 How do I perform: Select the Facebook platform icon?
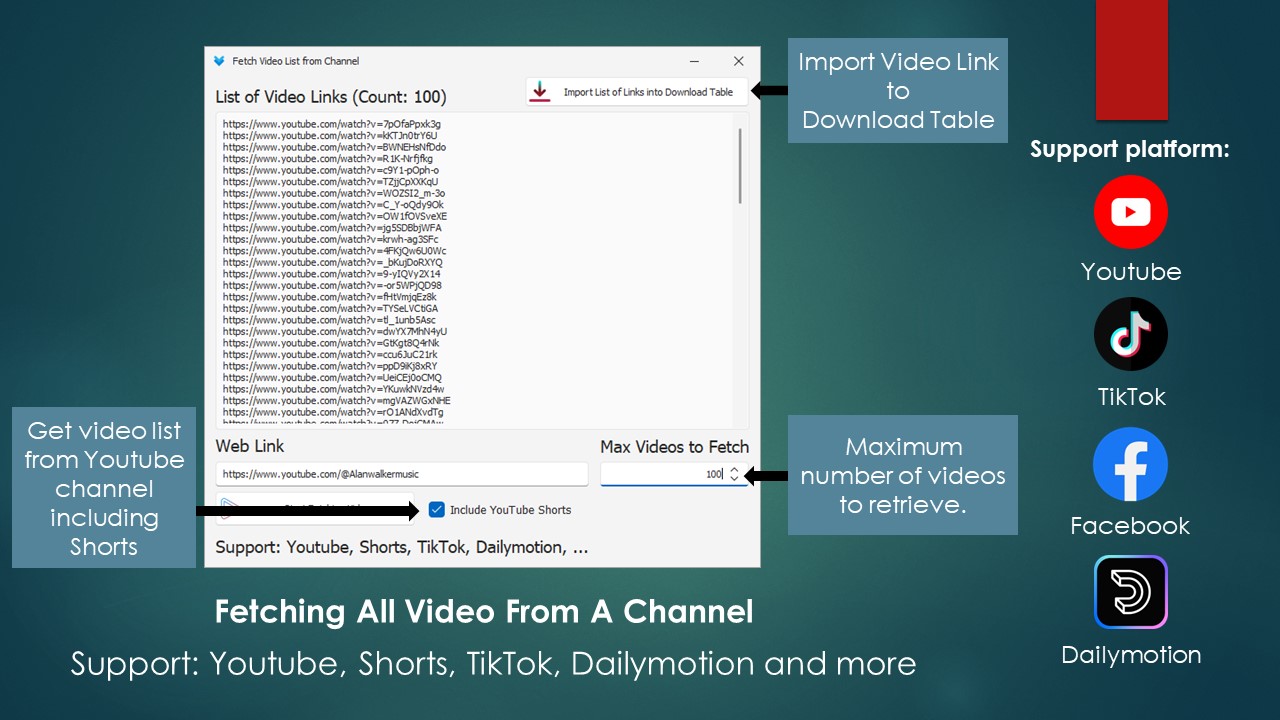point(1130,464)
